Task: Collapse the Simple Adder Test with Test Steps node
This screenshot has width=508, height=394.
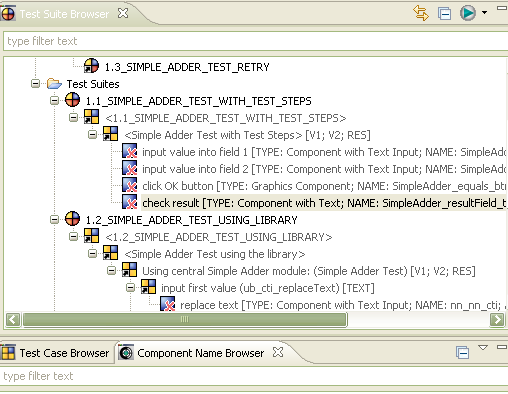Action: click(92, 134)
